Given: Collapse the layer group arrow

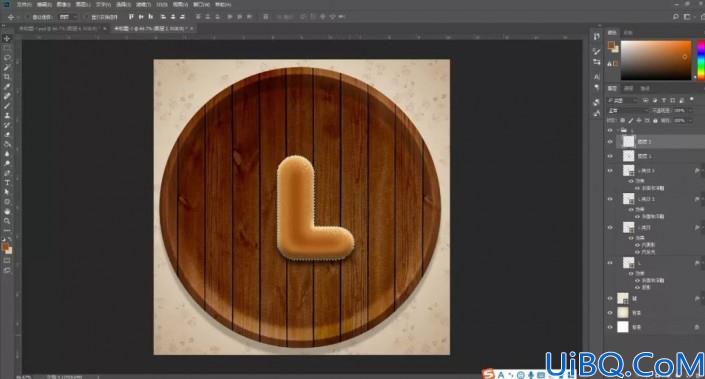Looking at the screenshot, I should click(x=618, y=130).
